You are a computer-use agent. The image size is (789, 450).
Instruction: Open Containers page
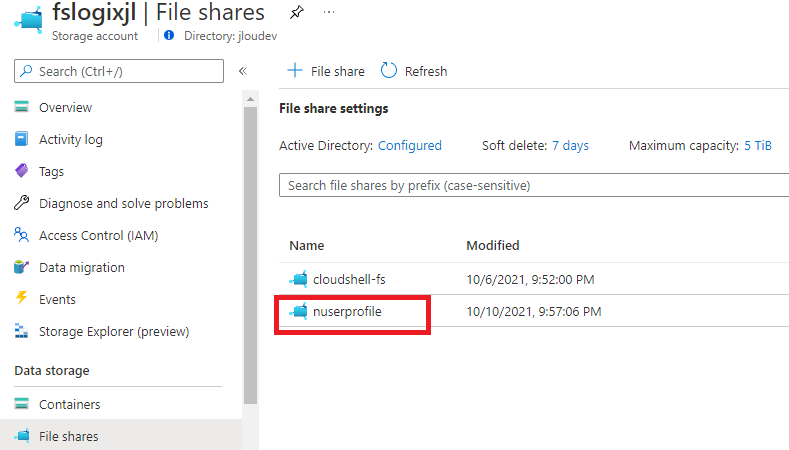70,404
